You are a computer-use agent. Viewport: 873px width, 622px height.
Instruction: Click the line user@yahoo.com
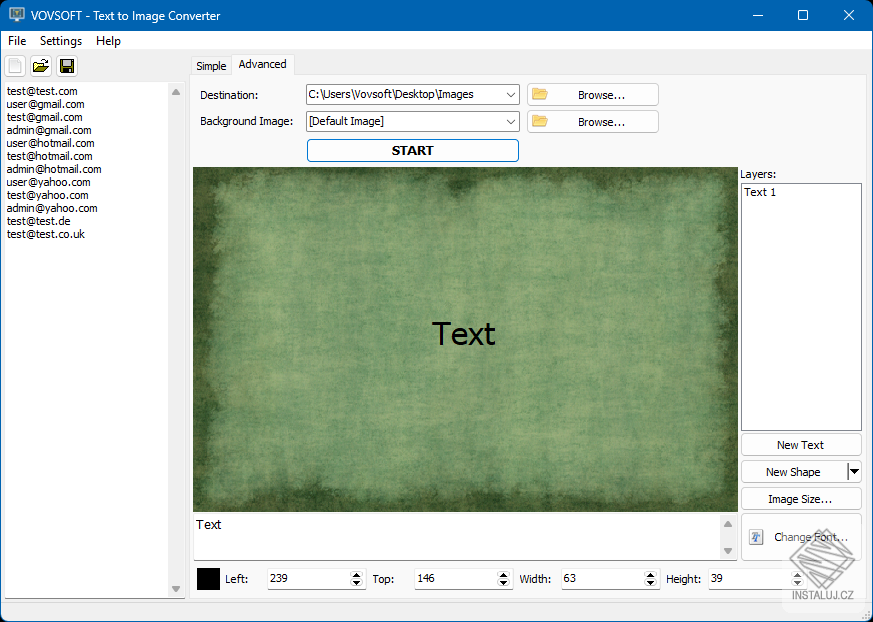[48, 182]
